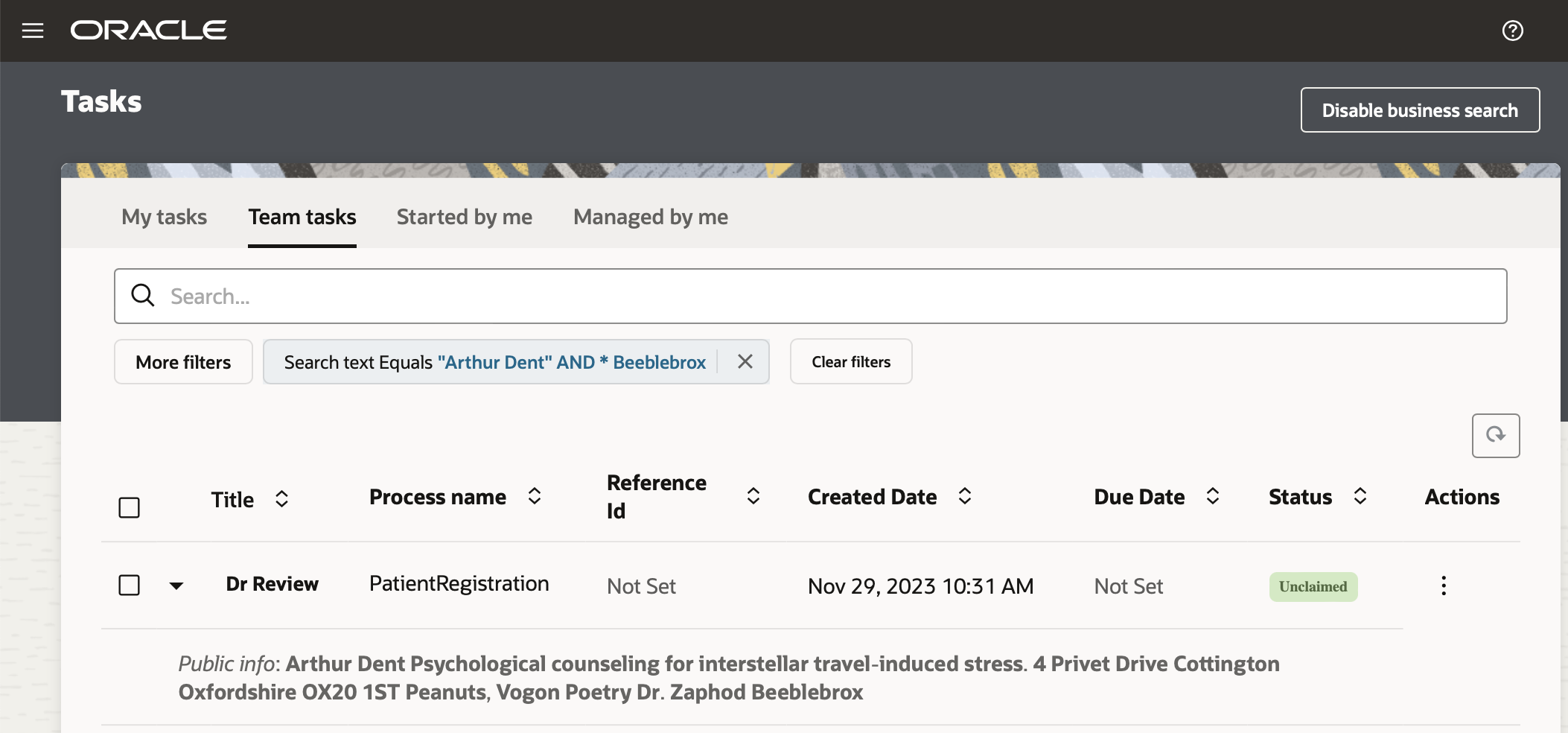The image size is (1568, 733).
Task: Click the Disable business search button
Action: click(x=1419, y=110)
